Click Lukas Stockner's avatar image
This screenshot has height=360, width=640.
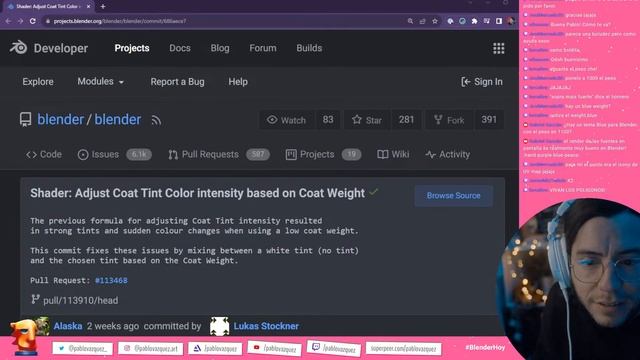(x=220, y=326)
